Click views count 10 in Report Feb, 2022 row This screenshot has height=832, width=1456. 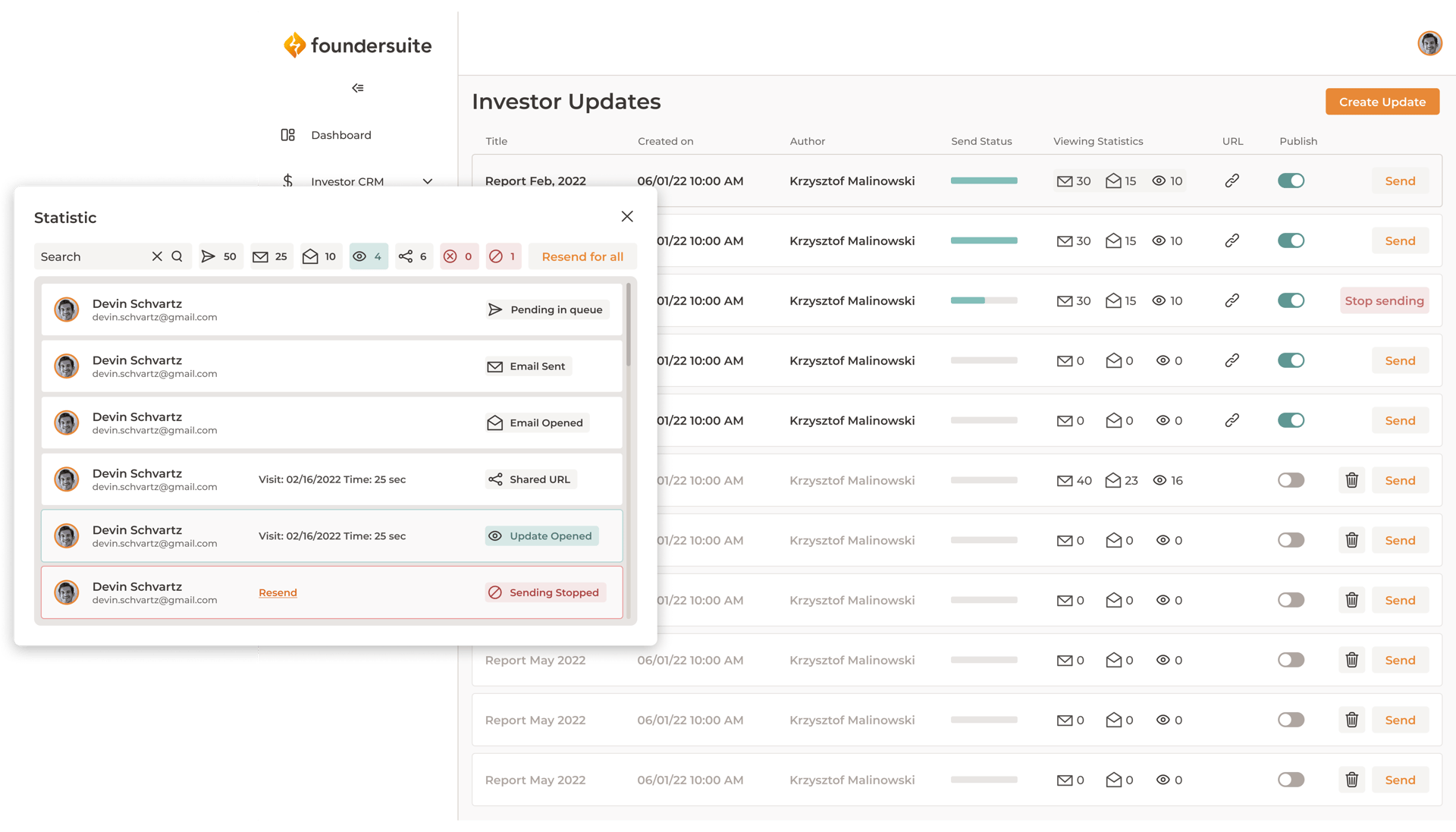tap(1167, 181)
